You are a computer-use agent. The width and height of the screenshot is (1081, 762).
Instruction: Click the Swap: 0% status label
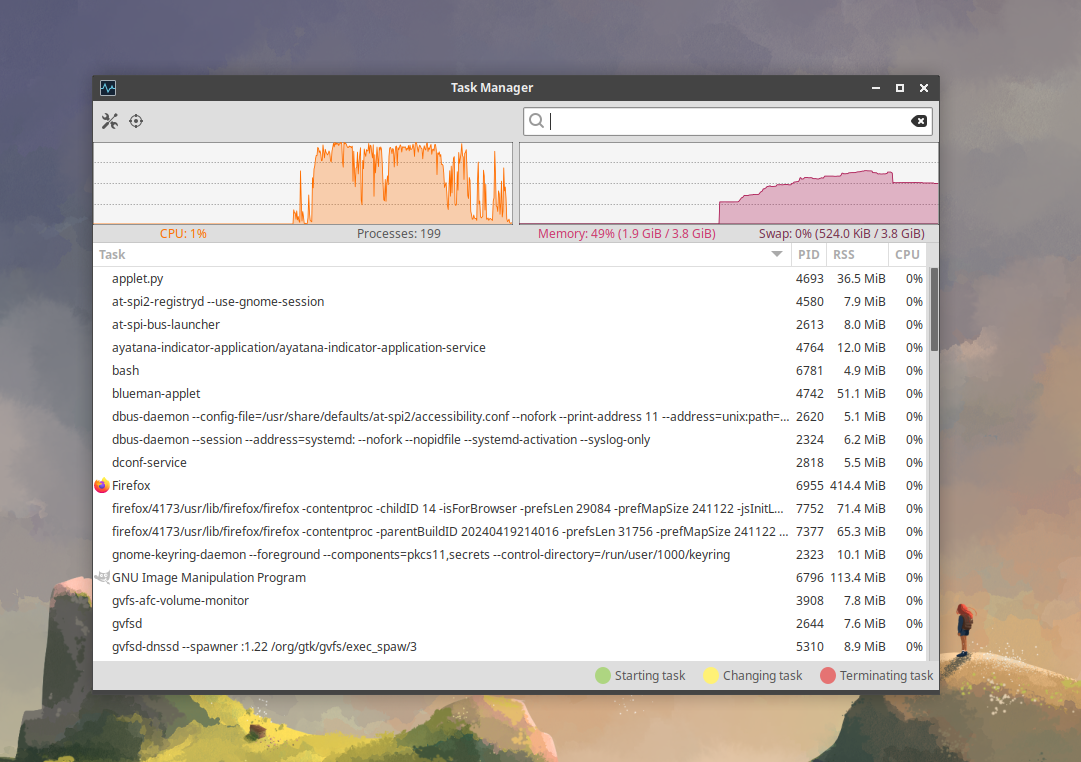841,234
